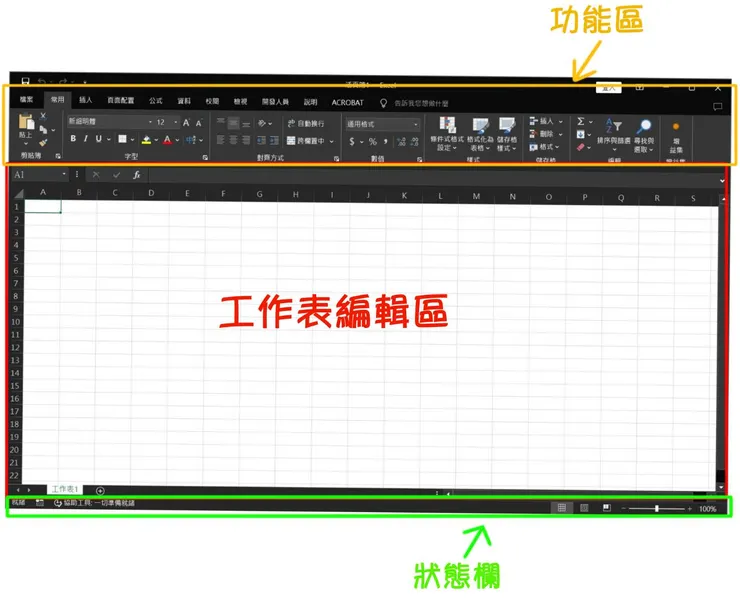Click Find & Select (尋找與選取) button

point(644,136)
